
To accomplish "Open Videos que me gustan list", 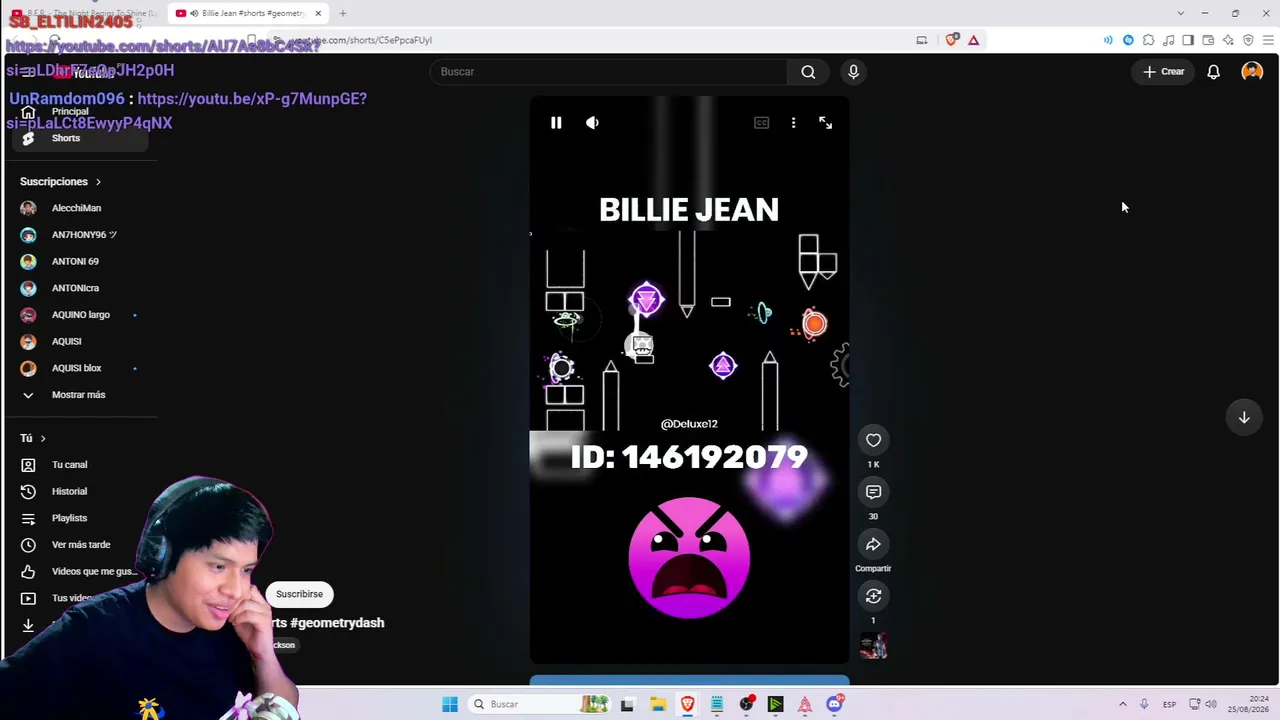I will click(80, 571).
